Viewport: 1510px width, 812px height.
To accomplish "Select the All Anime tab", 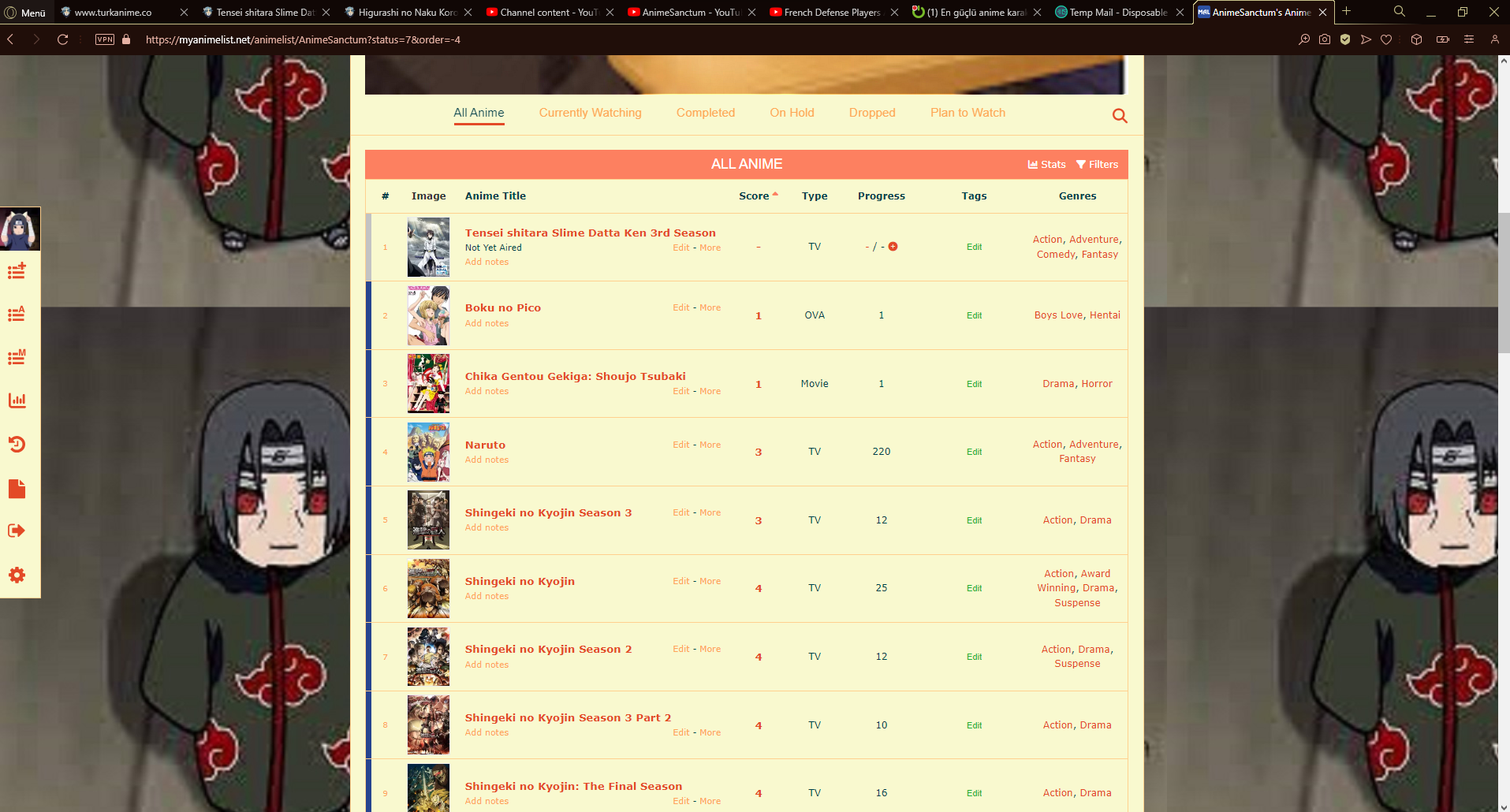I will point(479,113).
